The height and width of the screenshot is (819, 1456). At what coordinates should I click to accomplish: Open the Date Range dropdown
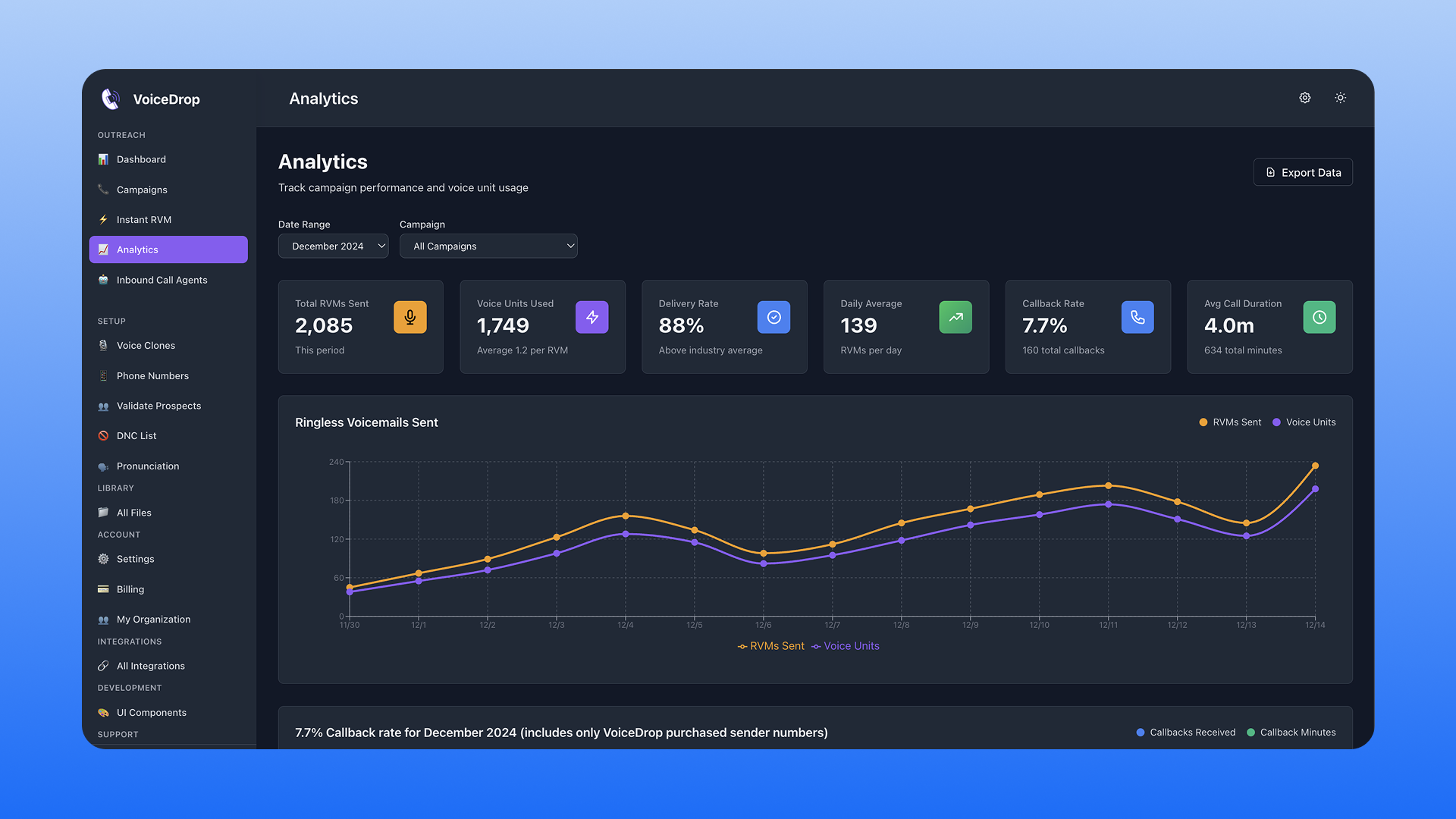(x=333, y=246)
